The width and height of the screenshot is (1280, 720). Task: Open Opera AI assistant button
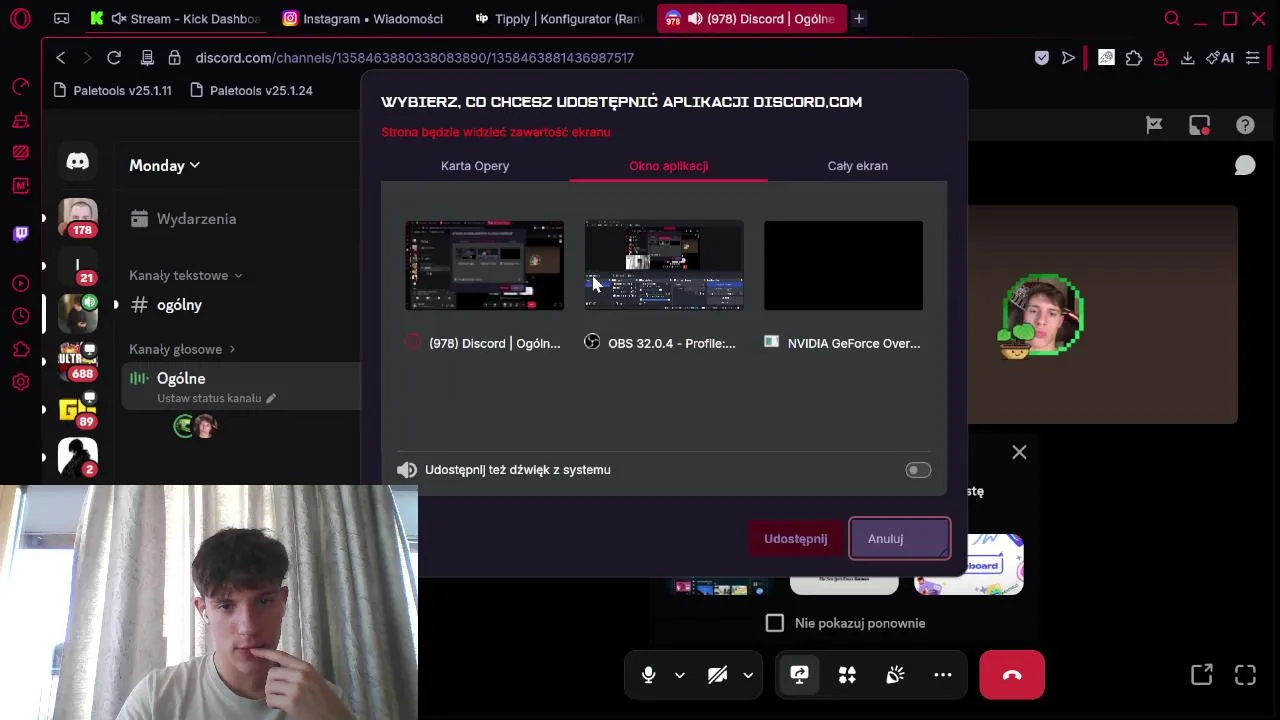click(1219, 58)
